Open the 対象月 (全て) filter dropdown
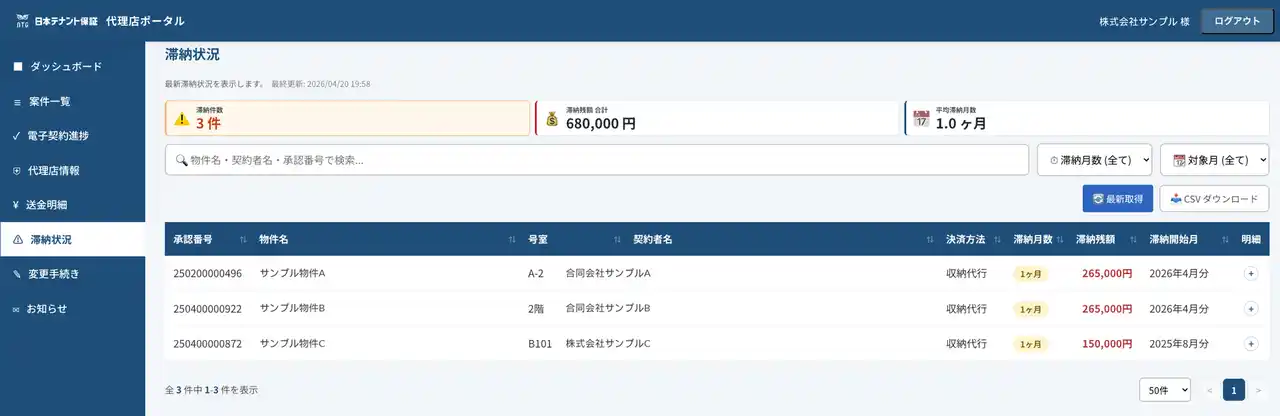 (1214, 160)
